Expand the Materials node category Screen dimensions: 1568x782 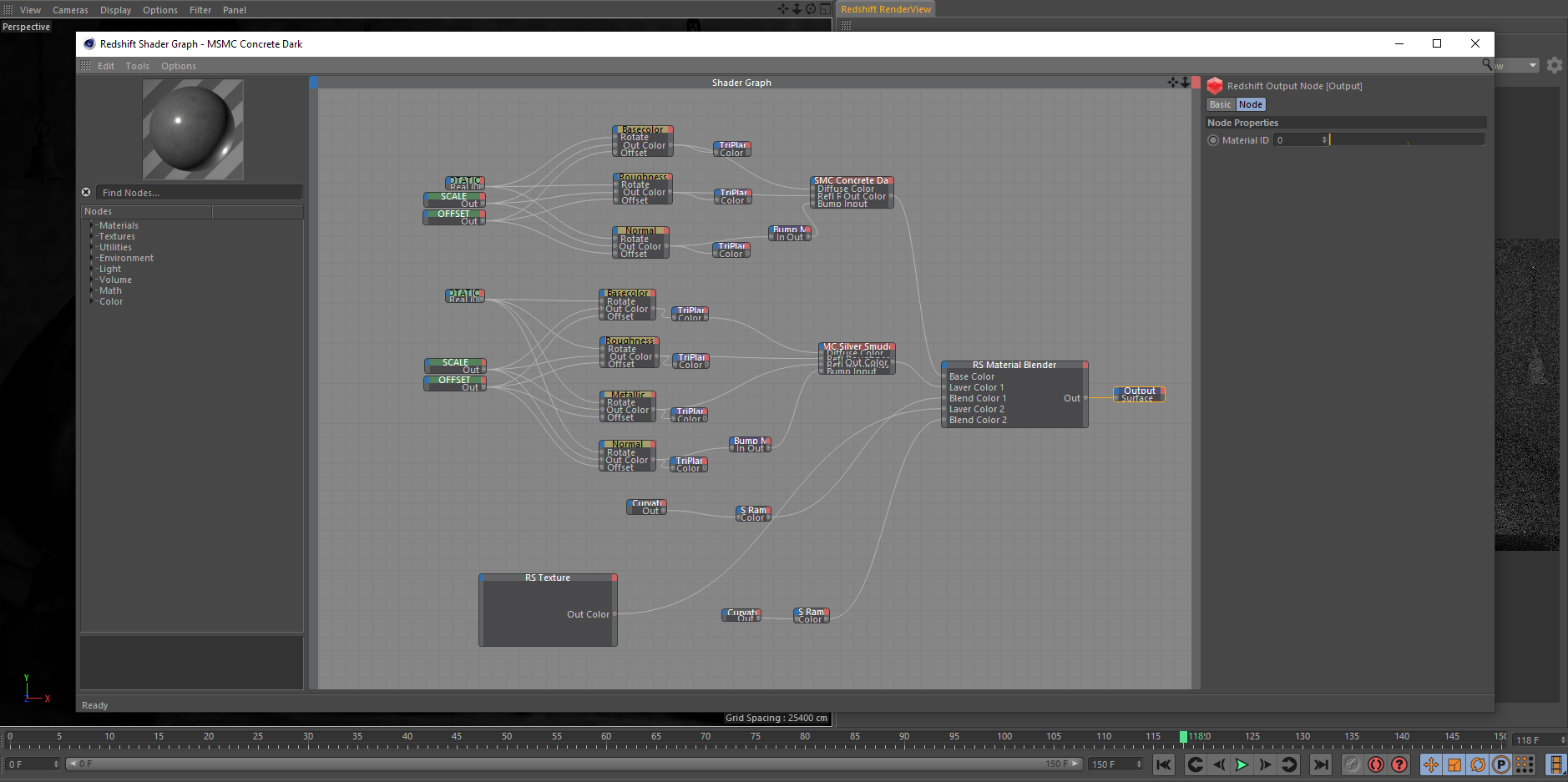[x=91, y=225]
